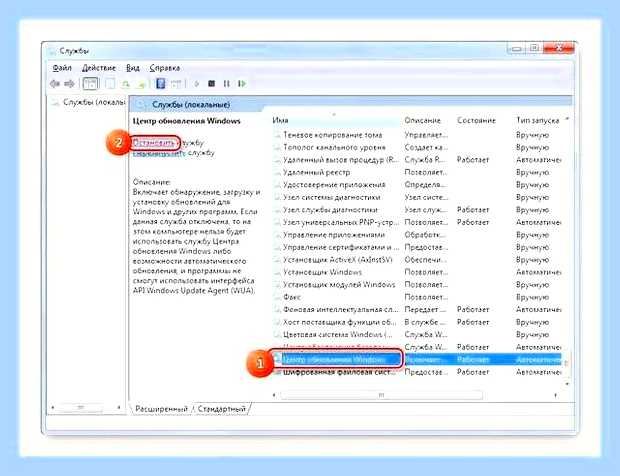The image size is (620, 476).
Task: Click the services list scroll-left arrow
Action: coord(274,395)
